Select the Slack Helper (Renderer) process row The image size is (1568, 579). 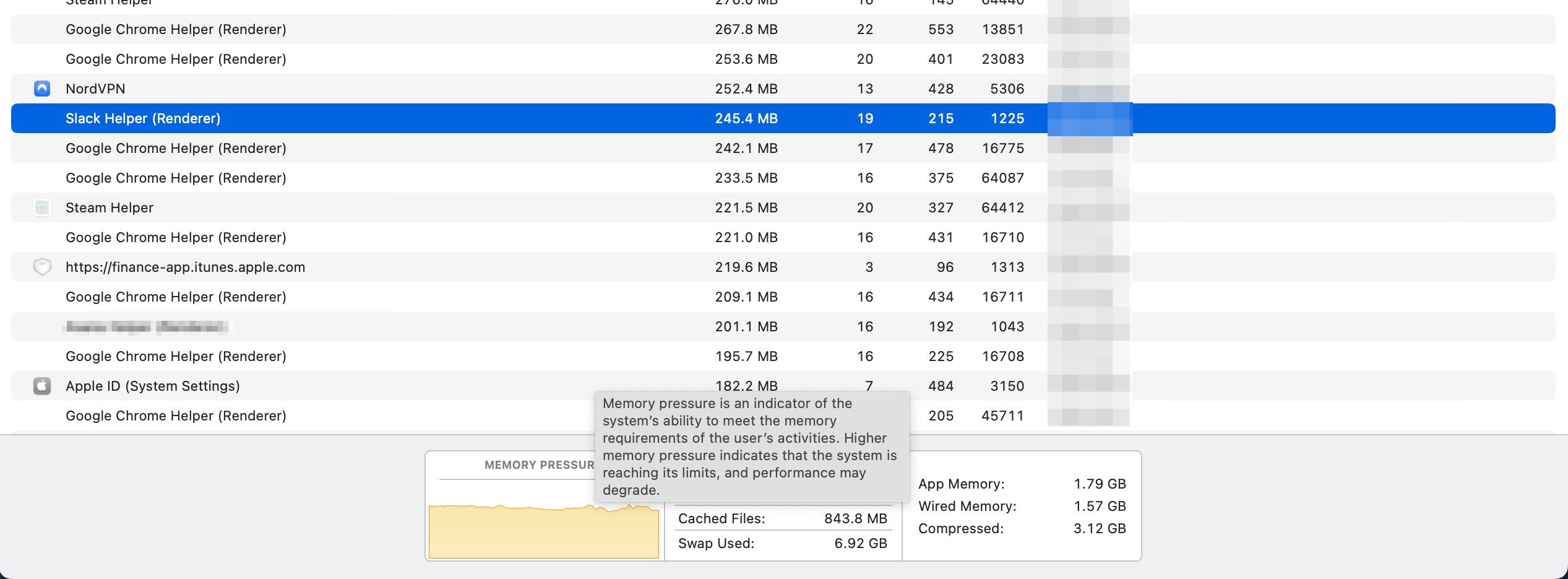tap(143, 118)
